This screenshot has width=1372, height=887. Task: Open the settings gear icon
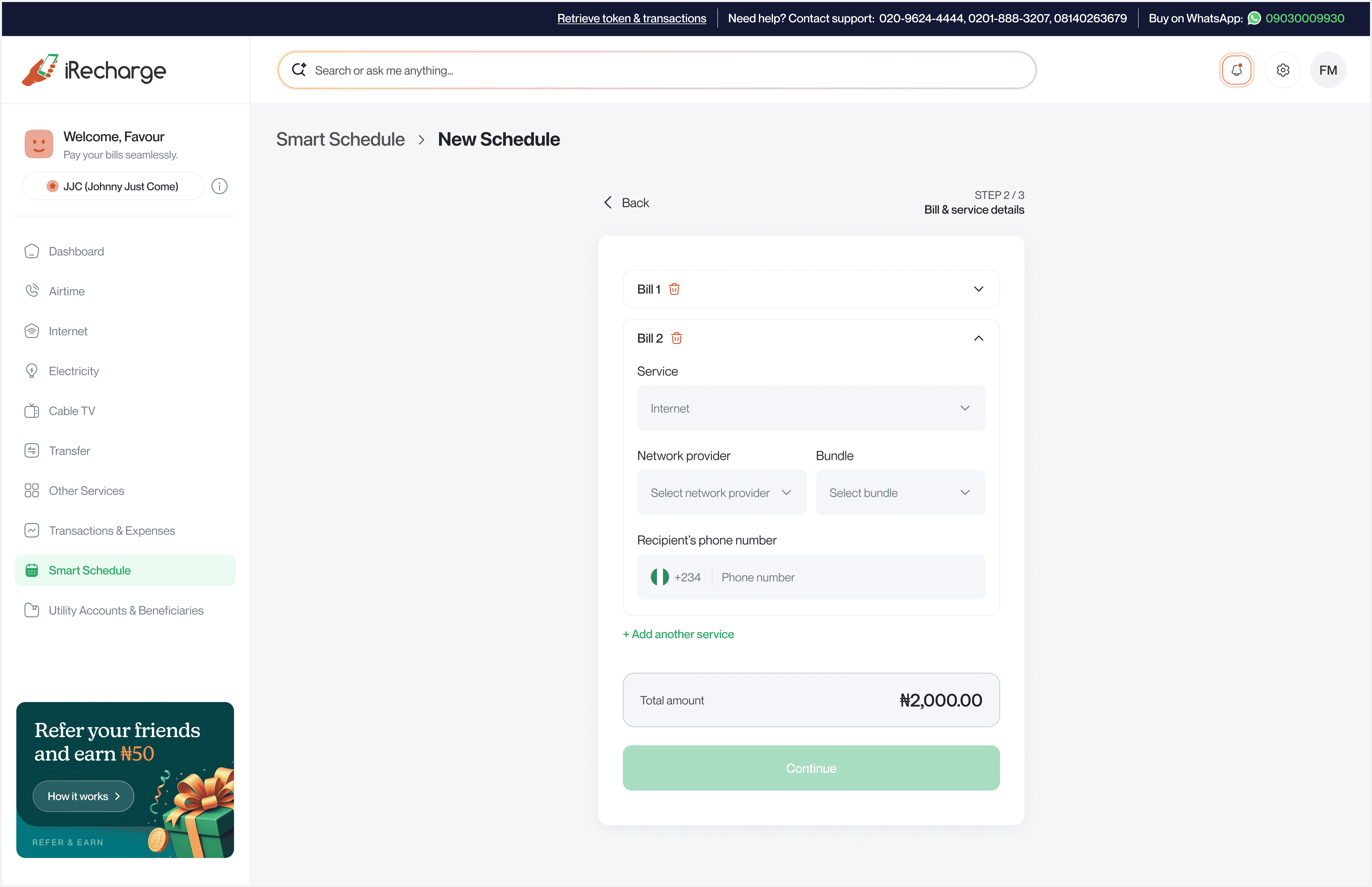click(x=1283, y=70)
